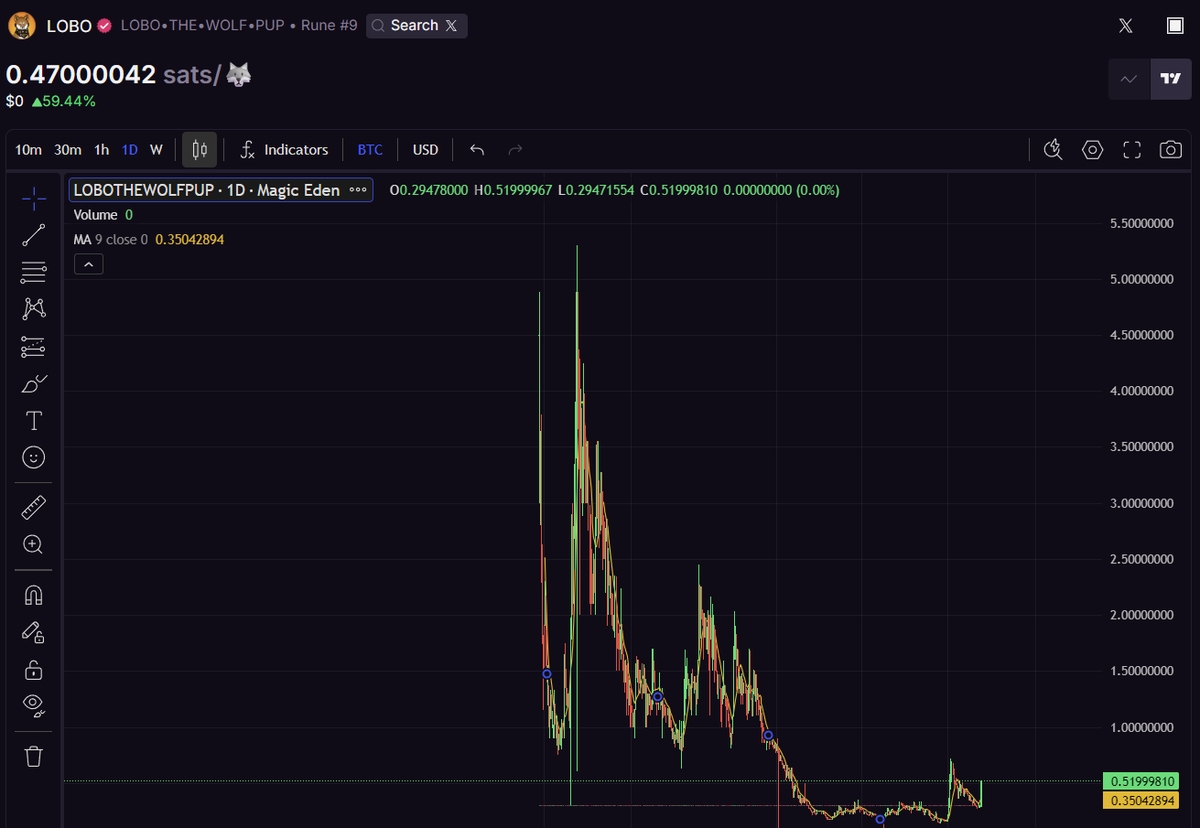Image resolution: width=1200 pixels, height=828 pixels.
Task: Collapse the indicator legend chevron
Action: pyautogui.click(x=88, y=264)
